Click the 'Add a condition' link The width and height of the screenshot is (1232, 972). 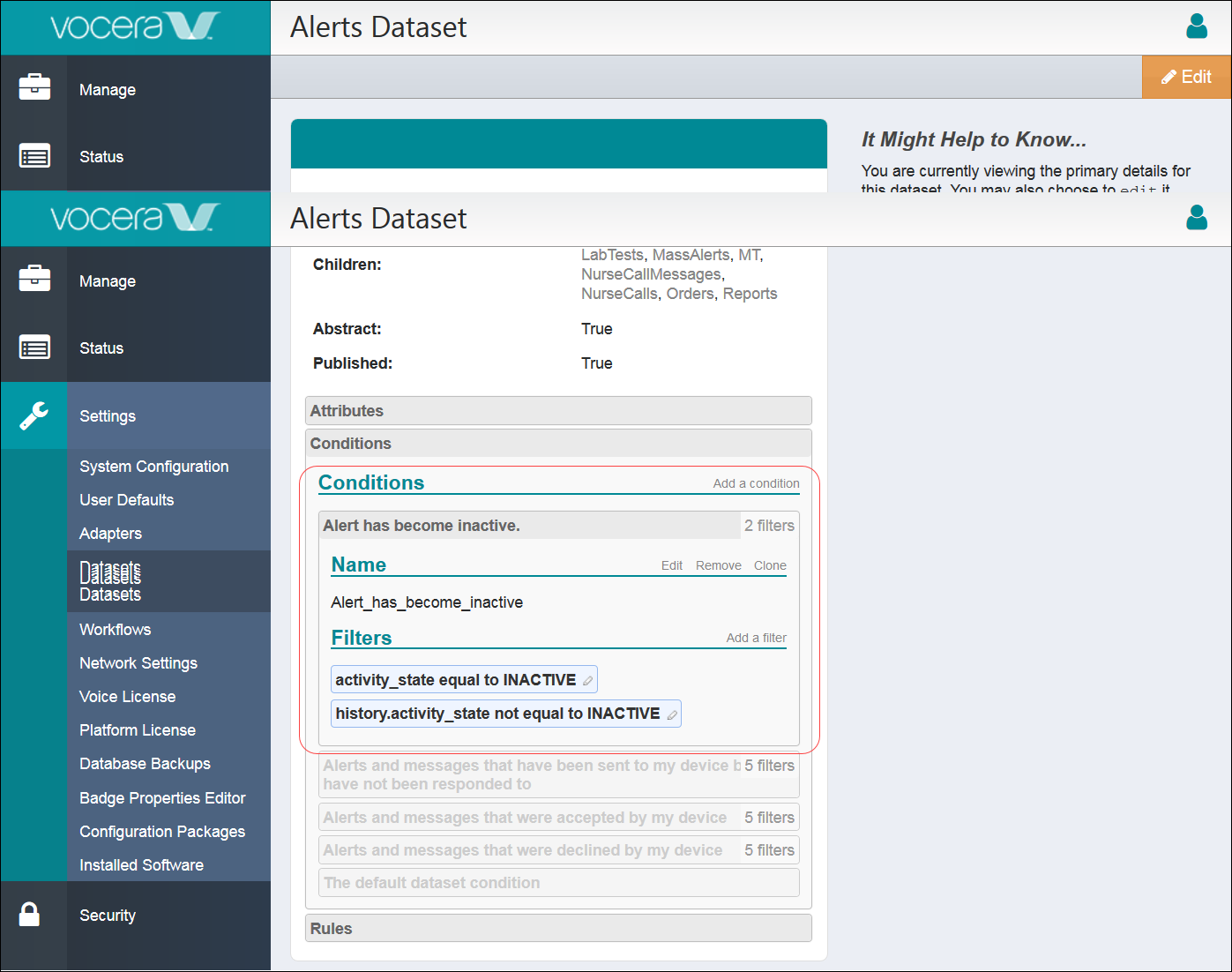click(756, 483)
